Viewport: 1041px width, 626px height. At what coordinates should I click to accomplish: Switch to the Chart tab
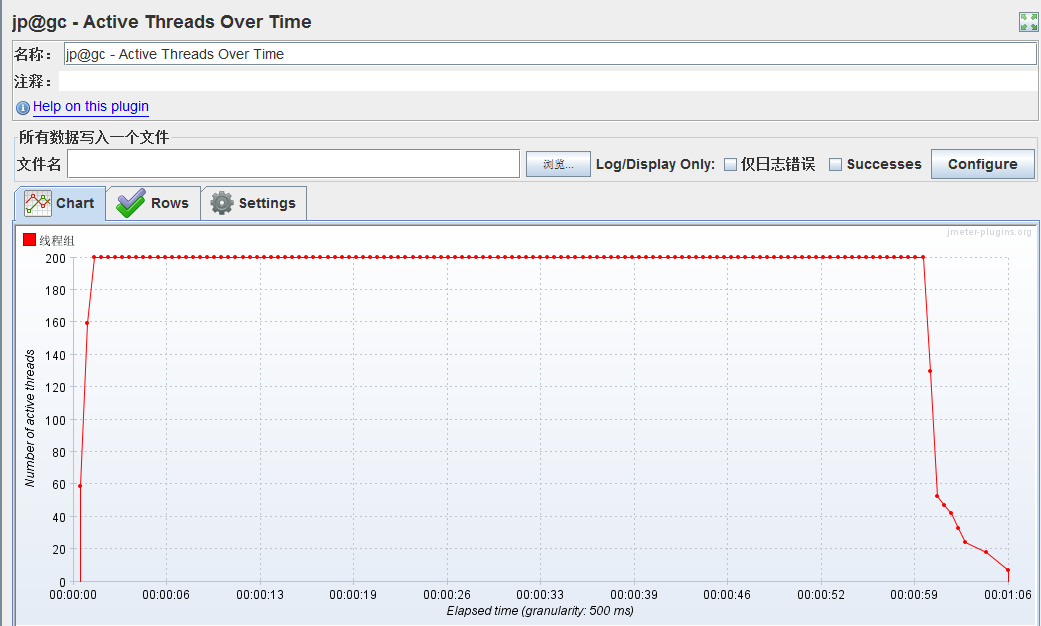point(60,203)
